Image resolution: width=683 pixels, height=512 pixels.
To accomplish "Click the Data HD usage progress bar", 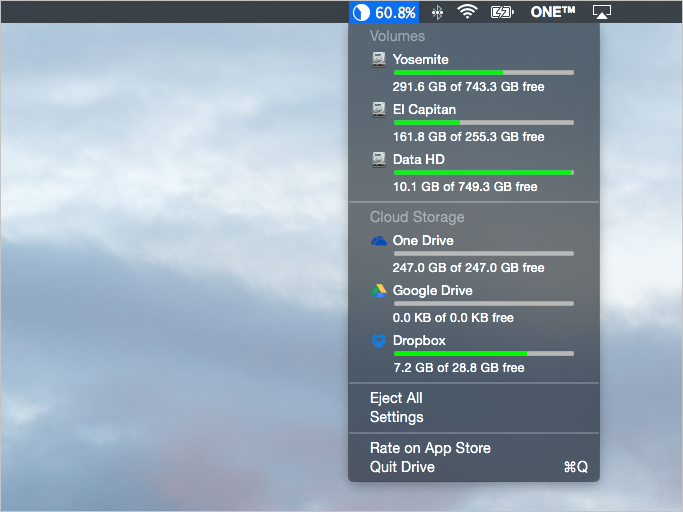I will 484,173.
